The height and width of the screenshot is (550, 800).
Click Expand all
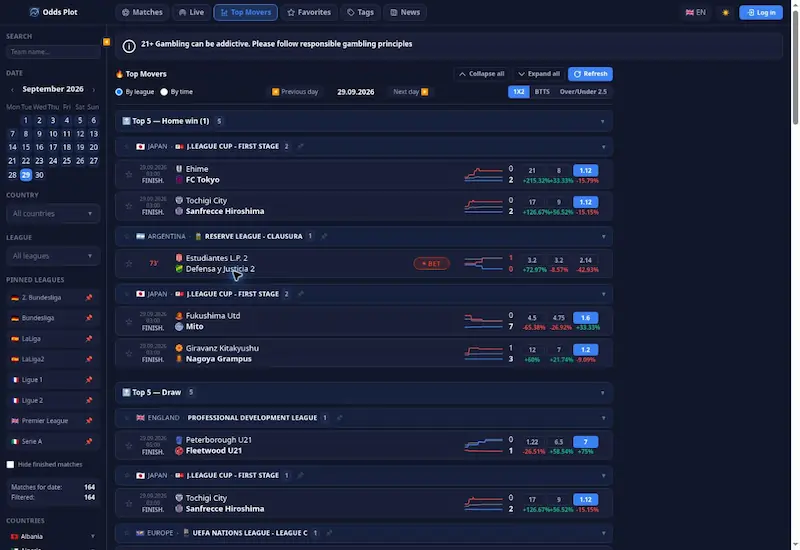pos(539,74)
